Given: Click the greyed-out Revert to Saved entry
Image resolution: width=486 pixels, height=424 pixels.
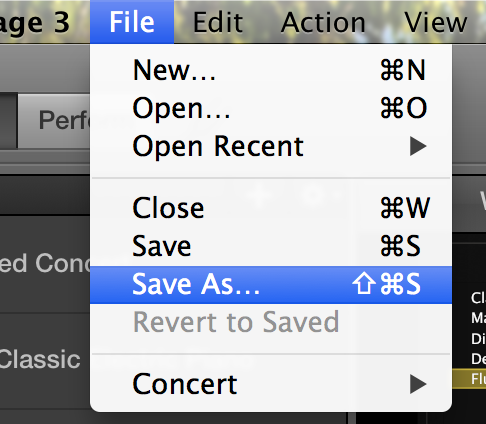Looking at the screenshot, I should point(271,322).
